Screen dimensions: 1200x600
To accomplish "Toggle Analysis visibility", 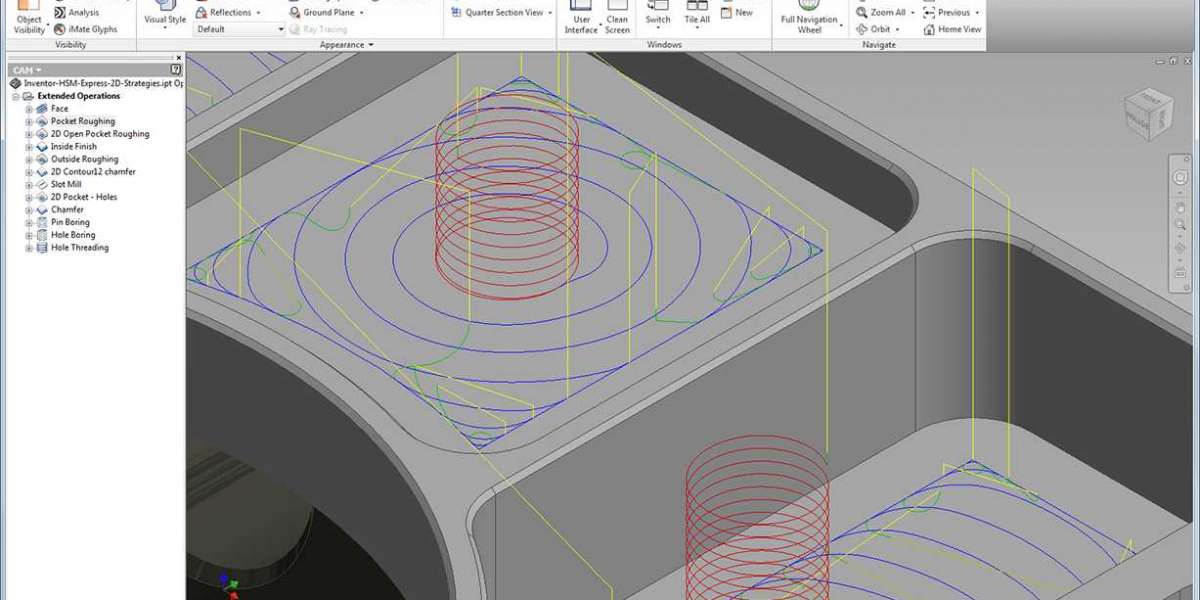I will click(60, 13).
